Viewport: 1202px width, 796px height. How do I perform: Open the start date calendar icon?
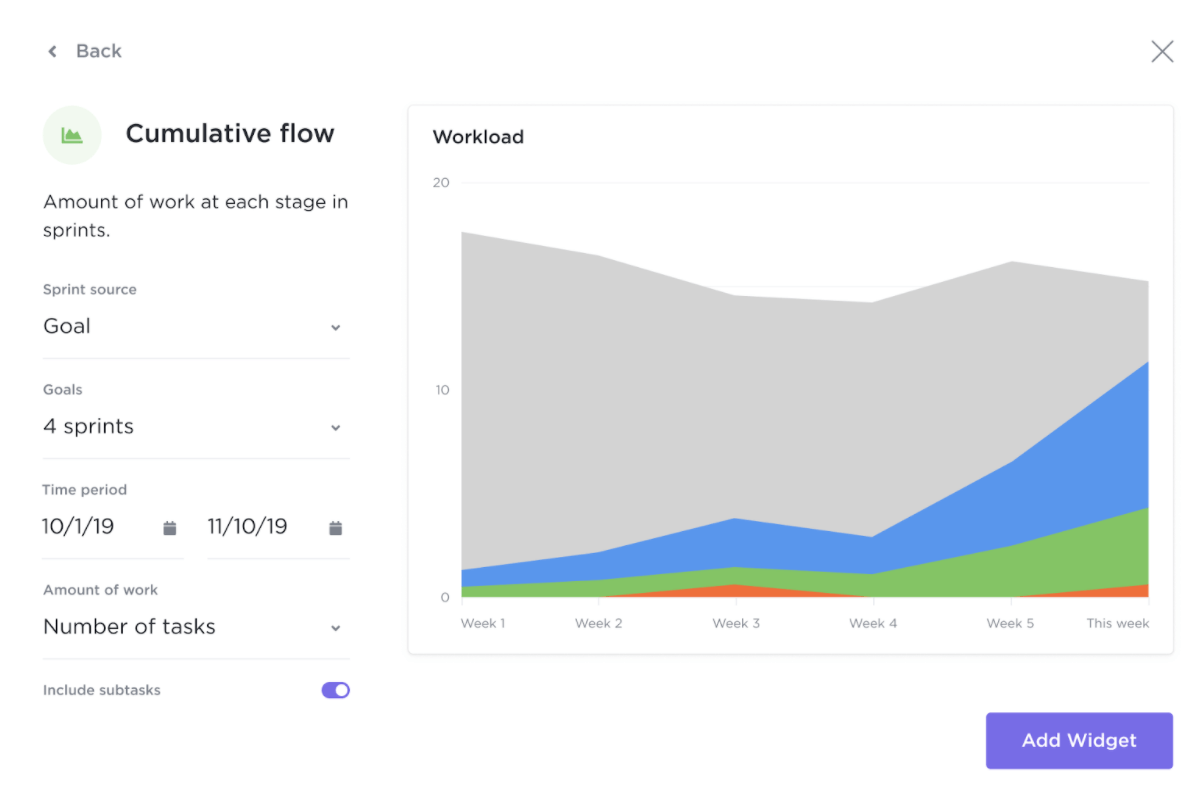click(x=170, y=528)
